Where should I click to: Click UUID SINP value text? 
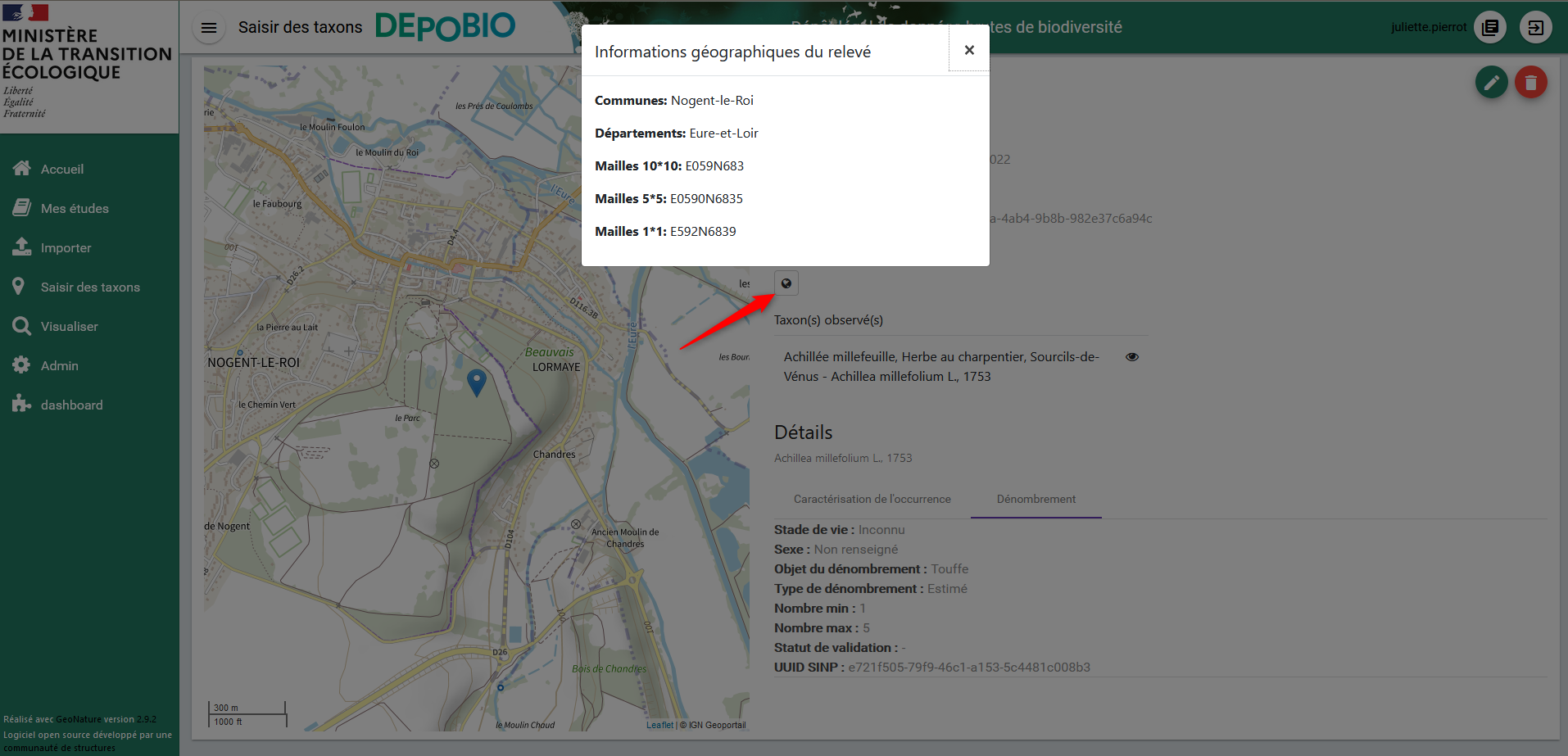(x=969, y=668)
